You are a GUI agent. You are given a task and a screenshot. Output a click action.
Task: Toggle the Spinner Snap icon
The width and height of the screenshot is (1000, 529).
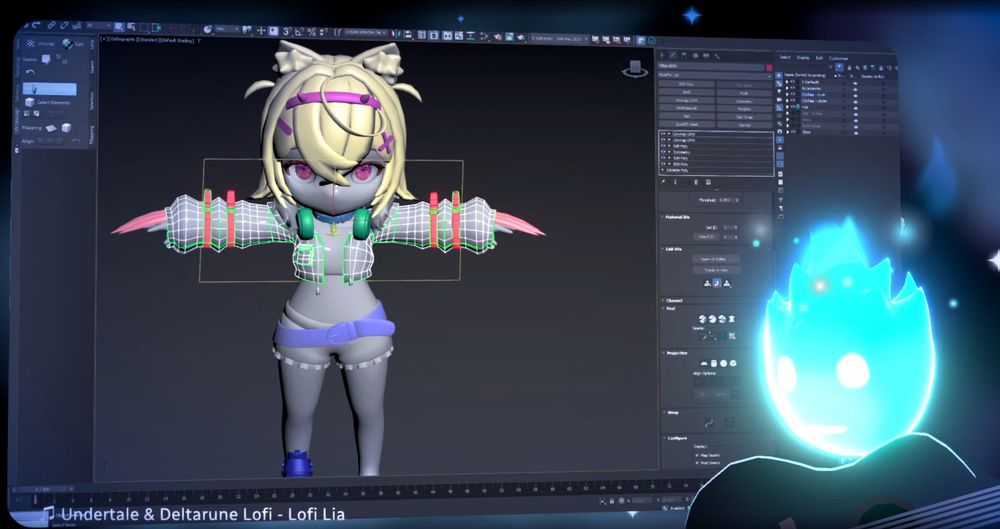(323, 31)
